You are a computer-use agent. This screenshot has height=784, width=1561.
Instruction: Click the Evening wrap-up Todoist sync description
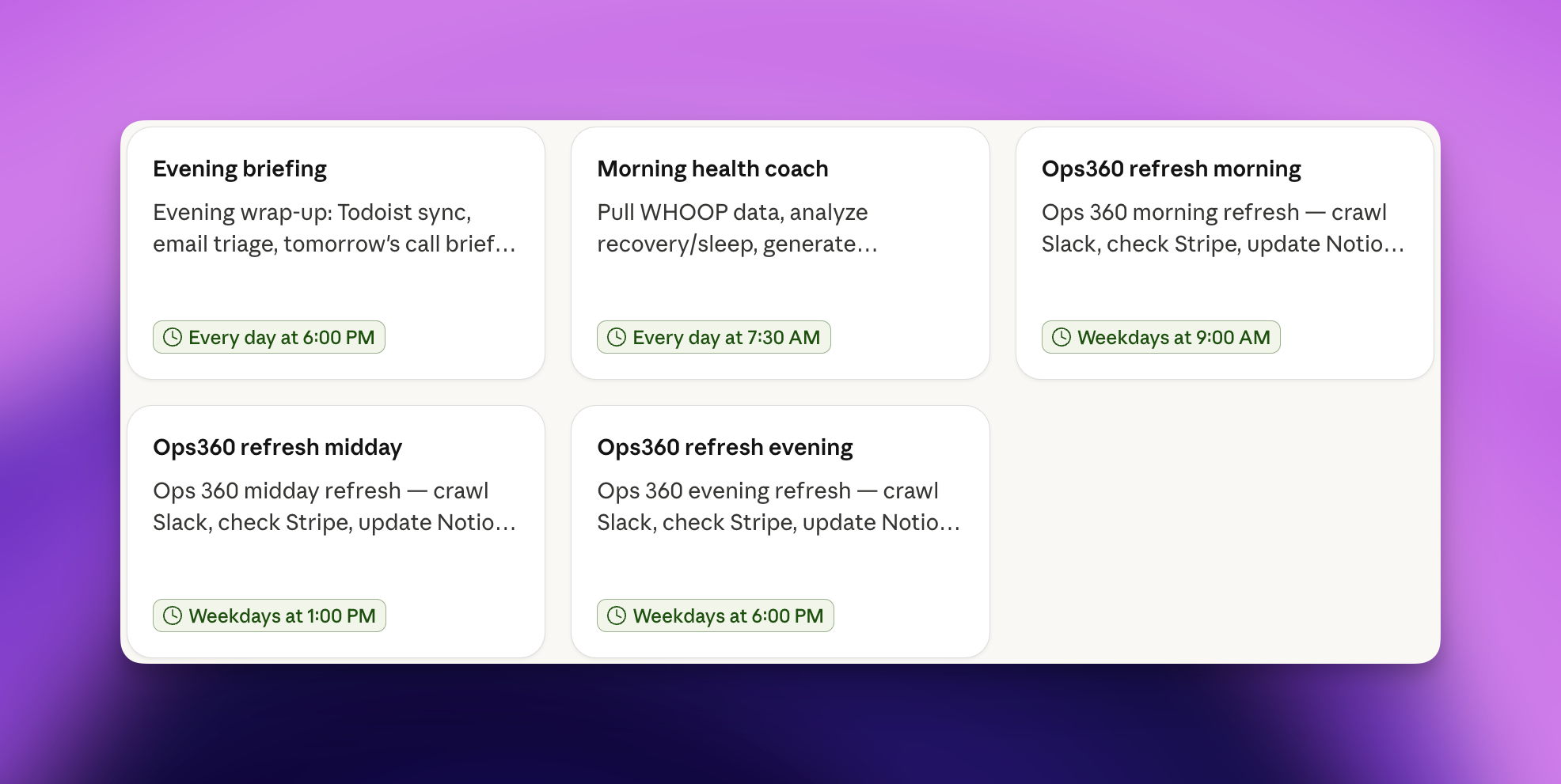pyautogui.click(x=334, y=229)
